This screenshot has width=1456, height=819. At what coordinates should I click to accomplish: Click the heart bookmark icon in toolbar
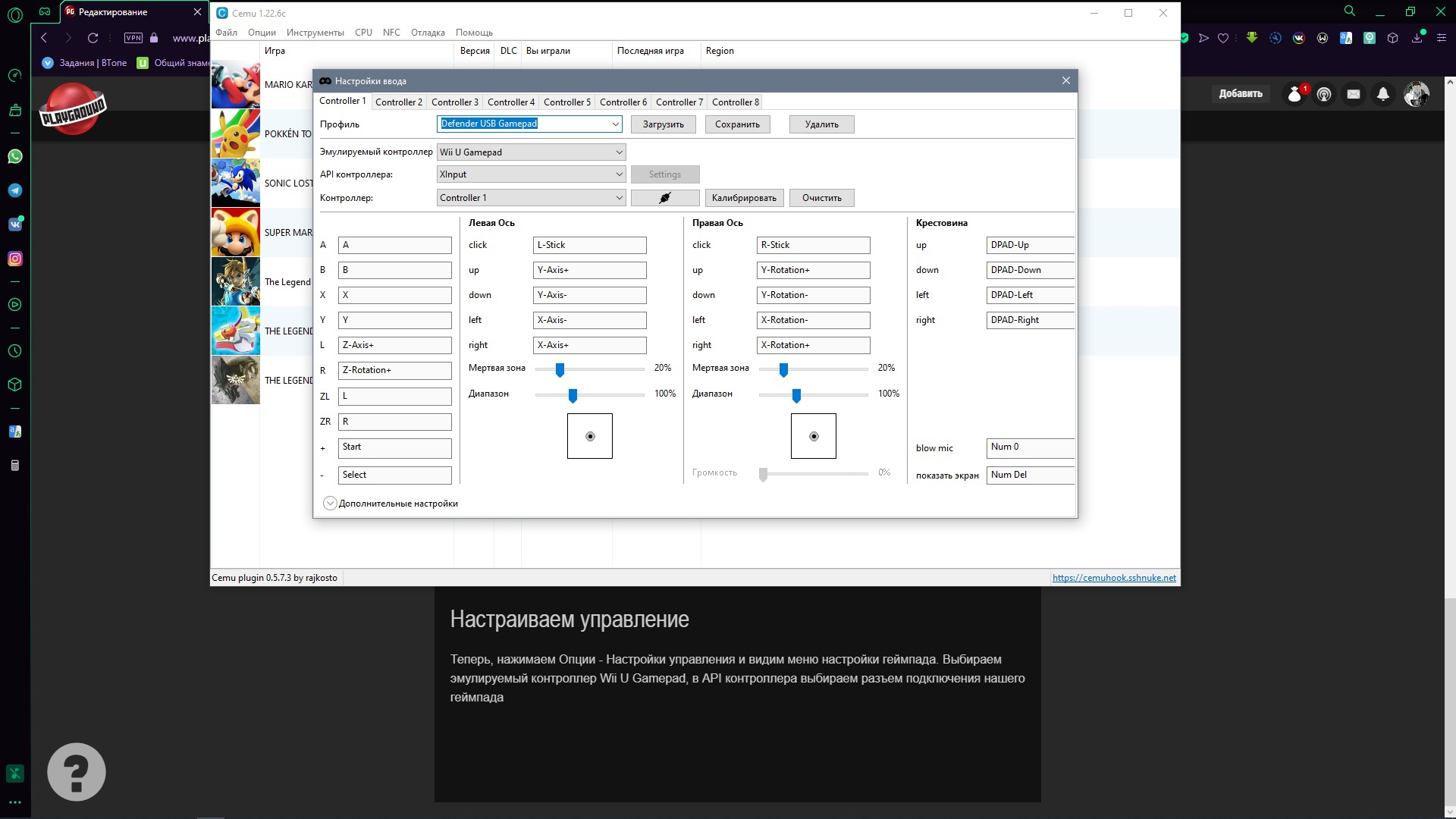(1223, 38)
